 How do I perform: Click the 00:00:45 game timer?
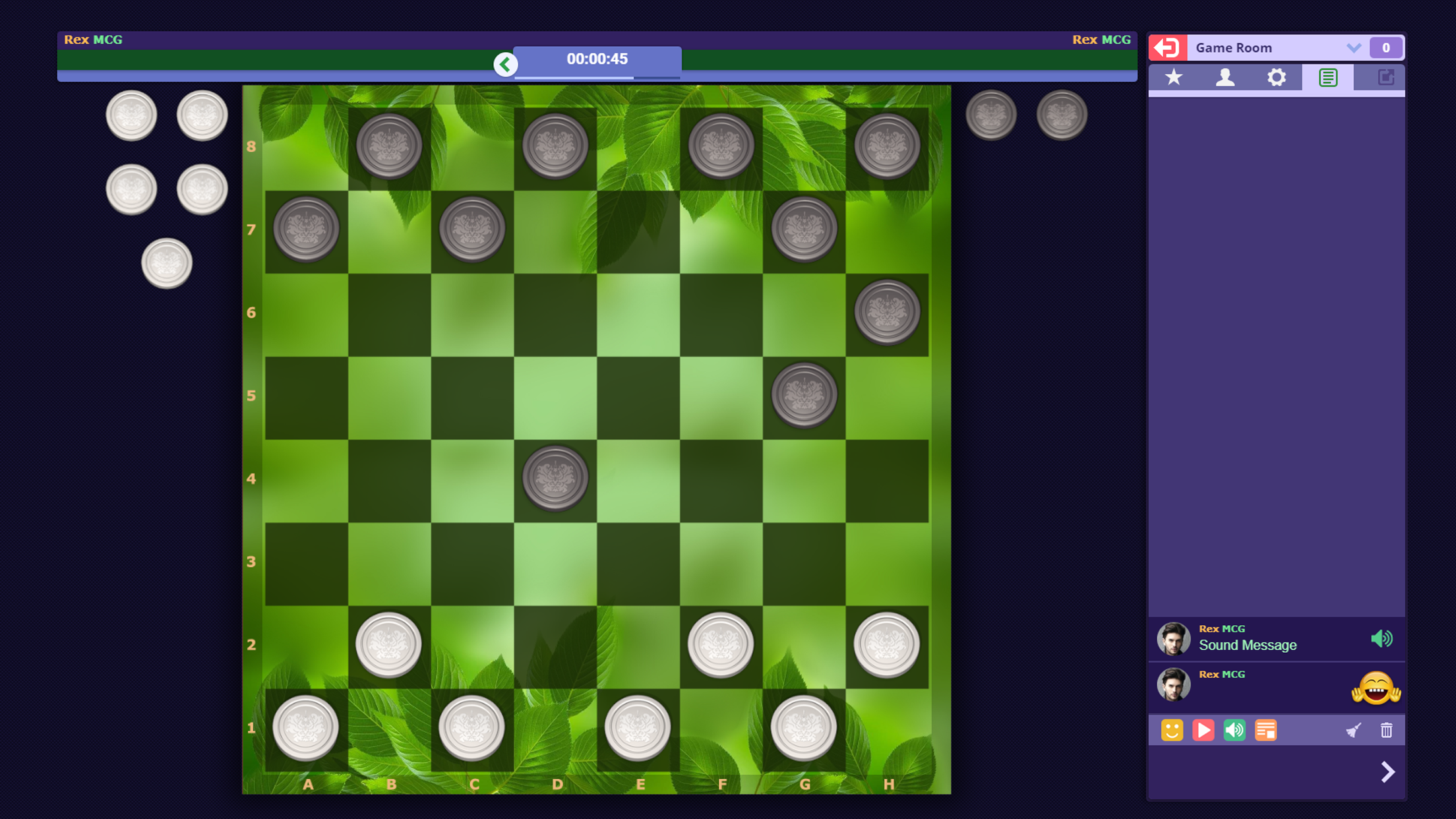pyautogui.click(x=597, y=59)
